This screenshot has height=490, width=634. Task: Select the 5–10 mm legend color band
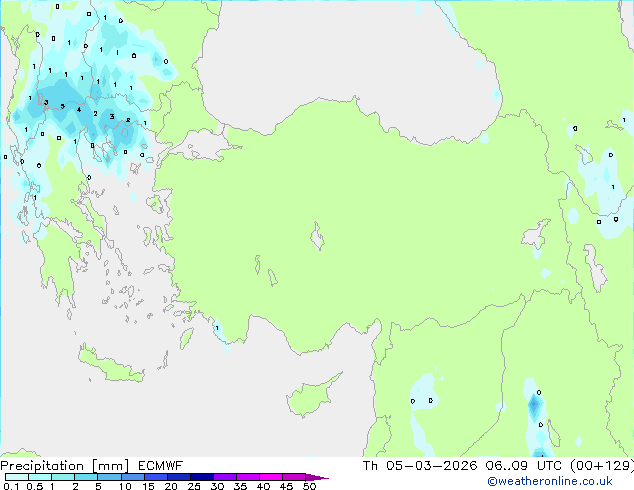[x=109, y=477]
